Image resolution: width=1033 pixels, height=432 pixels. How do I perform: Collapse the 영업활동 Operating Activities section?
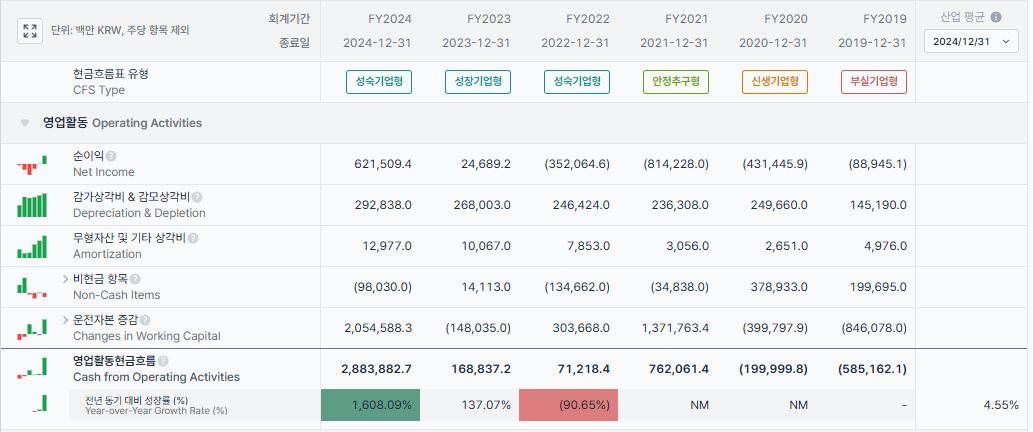click(25, 123)
